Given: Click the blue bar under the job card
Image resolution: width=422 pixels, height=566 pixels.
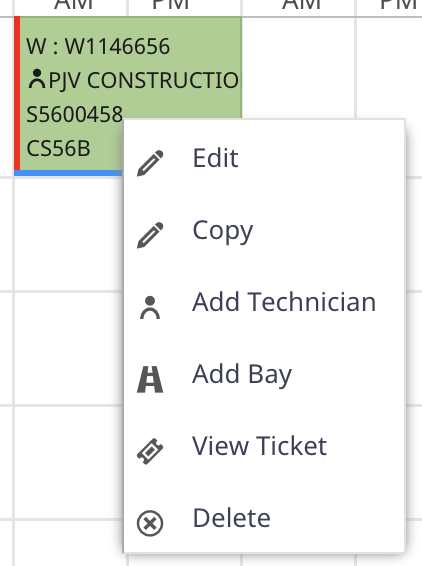Looking at the screenshot, I should click(x=68, y=173).
